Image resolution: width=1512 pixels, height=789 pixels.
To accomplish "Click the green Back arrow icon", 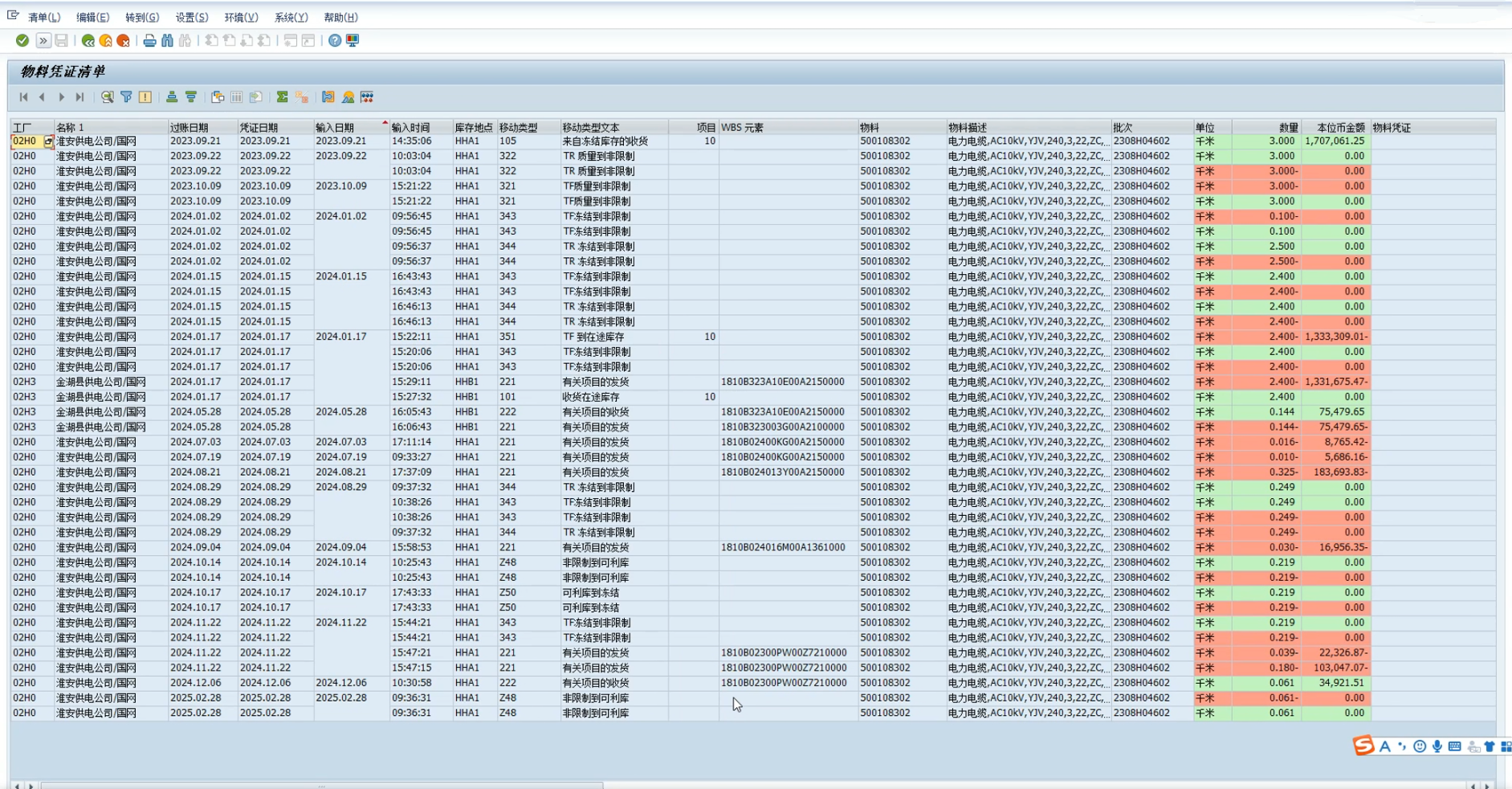I will (88, 40).
